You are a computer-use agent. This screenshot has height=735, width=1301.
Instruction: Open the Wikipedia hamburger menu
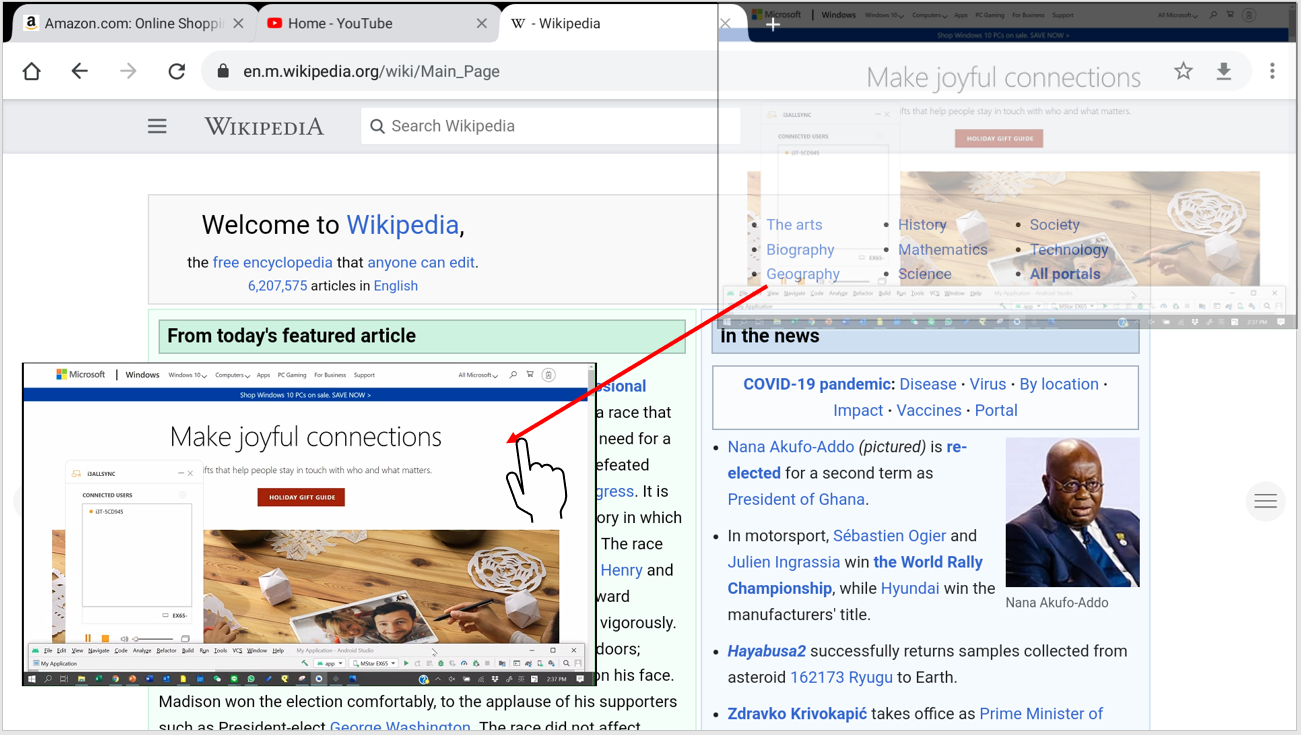157,126
